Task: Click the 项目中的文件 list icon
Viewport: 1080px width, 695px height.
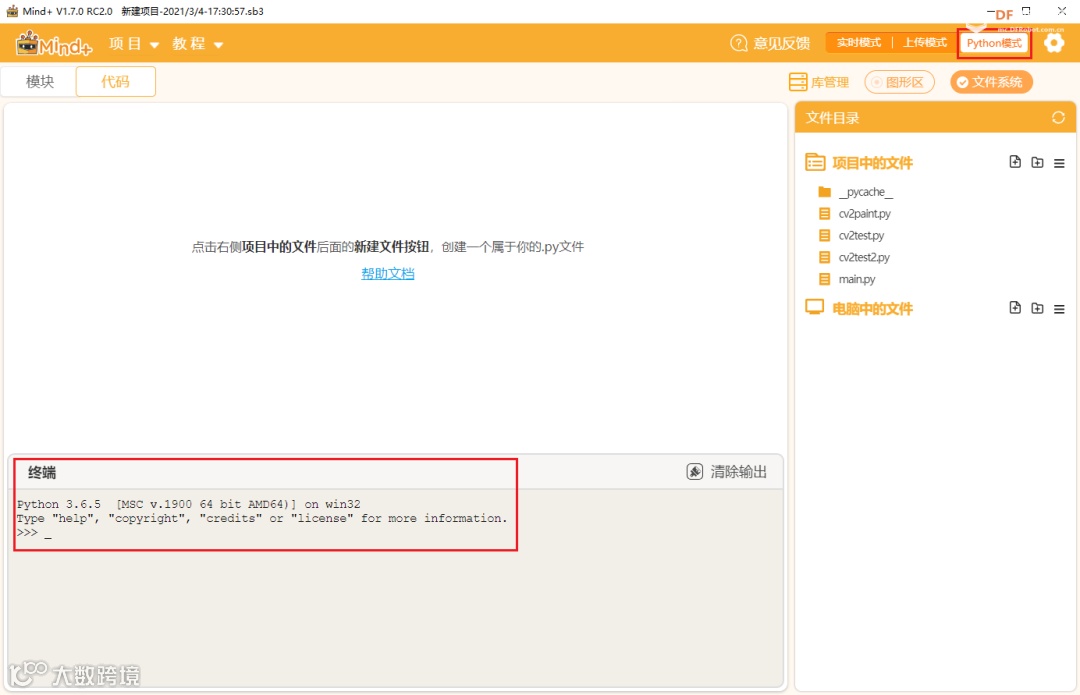Action: click(815, 163)
